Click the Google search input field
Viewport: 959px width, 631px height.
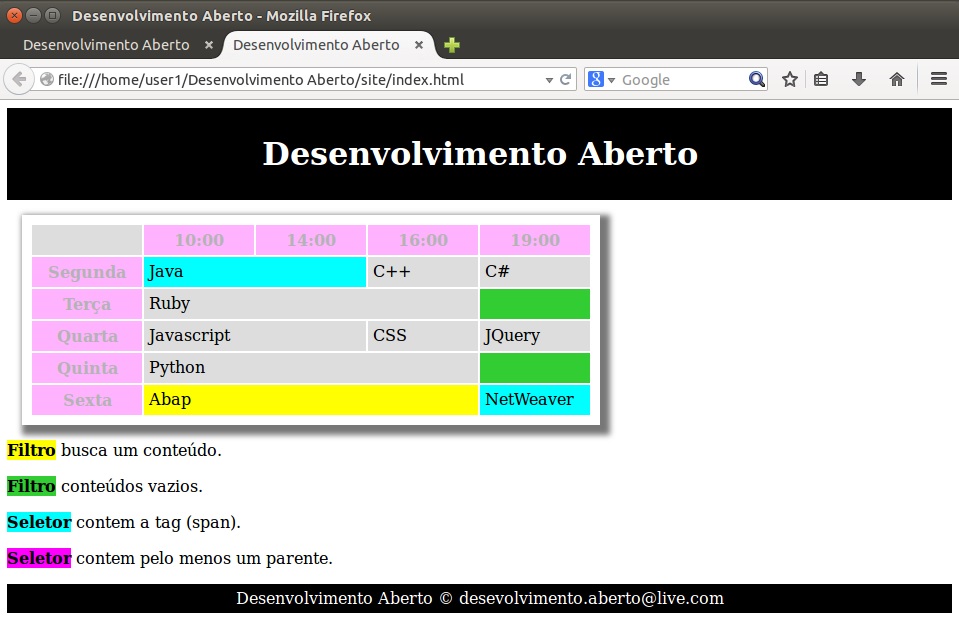pyautogui.click(x=680, y=80)
